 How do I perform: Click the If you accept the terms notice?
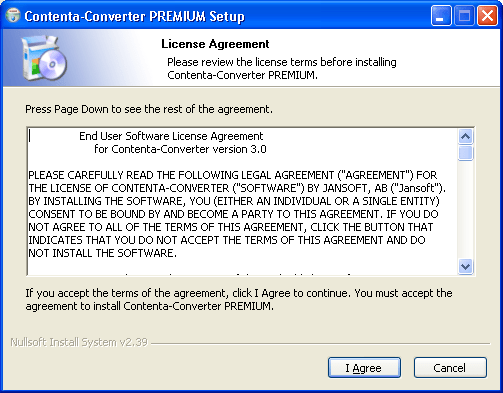click(239, 300)
